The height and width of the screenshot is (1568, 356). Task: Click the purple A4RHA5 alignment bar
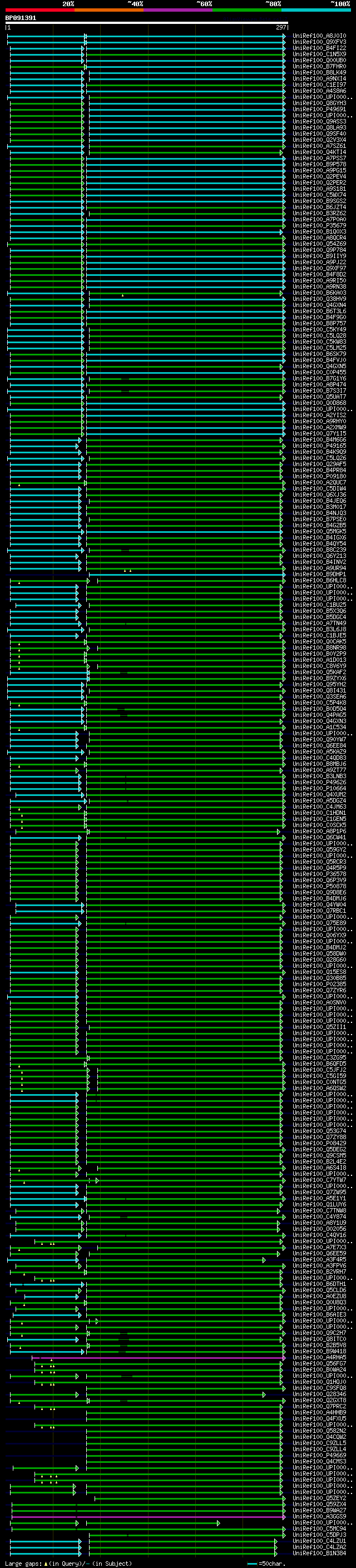tap(159, 1357)
